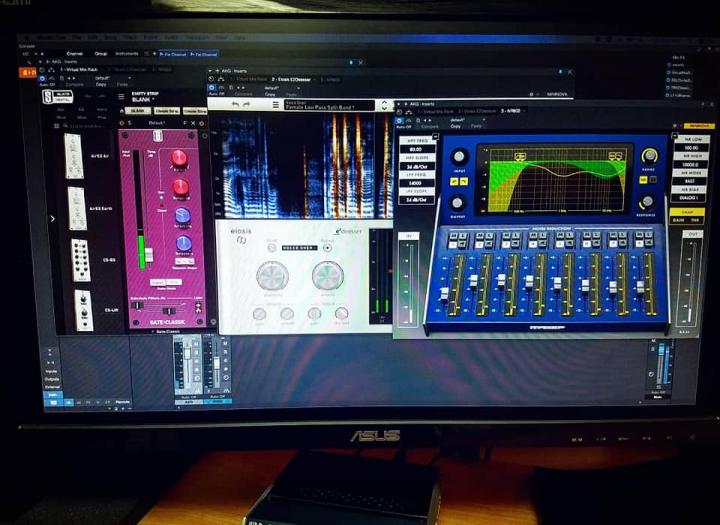The image size is (720, 525).
Task: Select the GAIN tab in NR800
Action: pyautogui.click(x=679, y=220)
